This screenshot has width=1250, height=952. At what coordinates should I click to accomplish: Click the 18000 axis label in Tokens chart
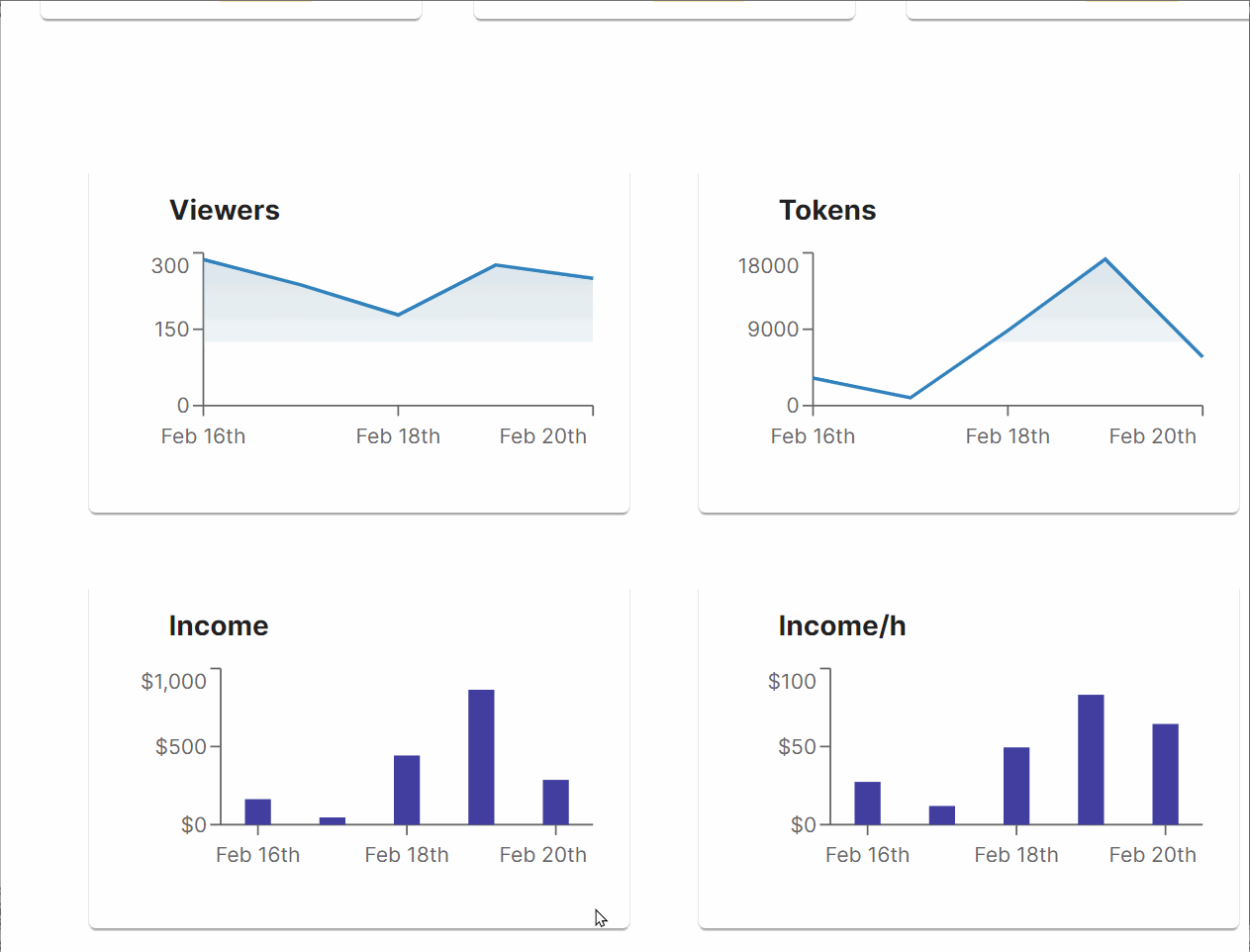[x=768, y=265]
